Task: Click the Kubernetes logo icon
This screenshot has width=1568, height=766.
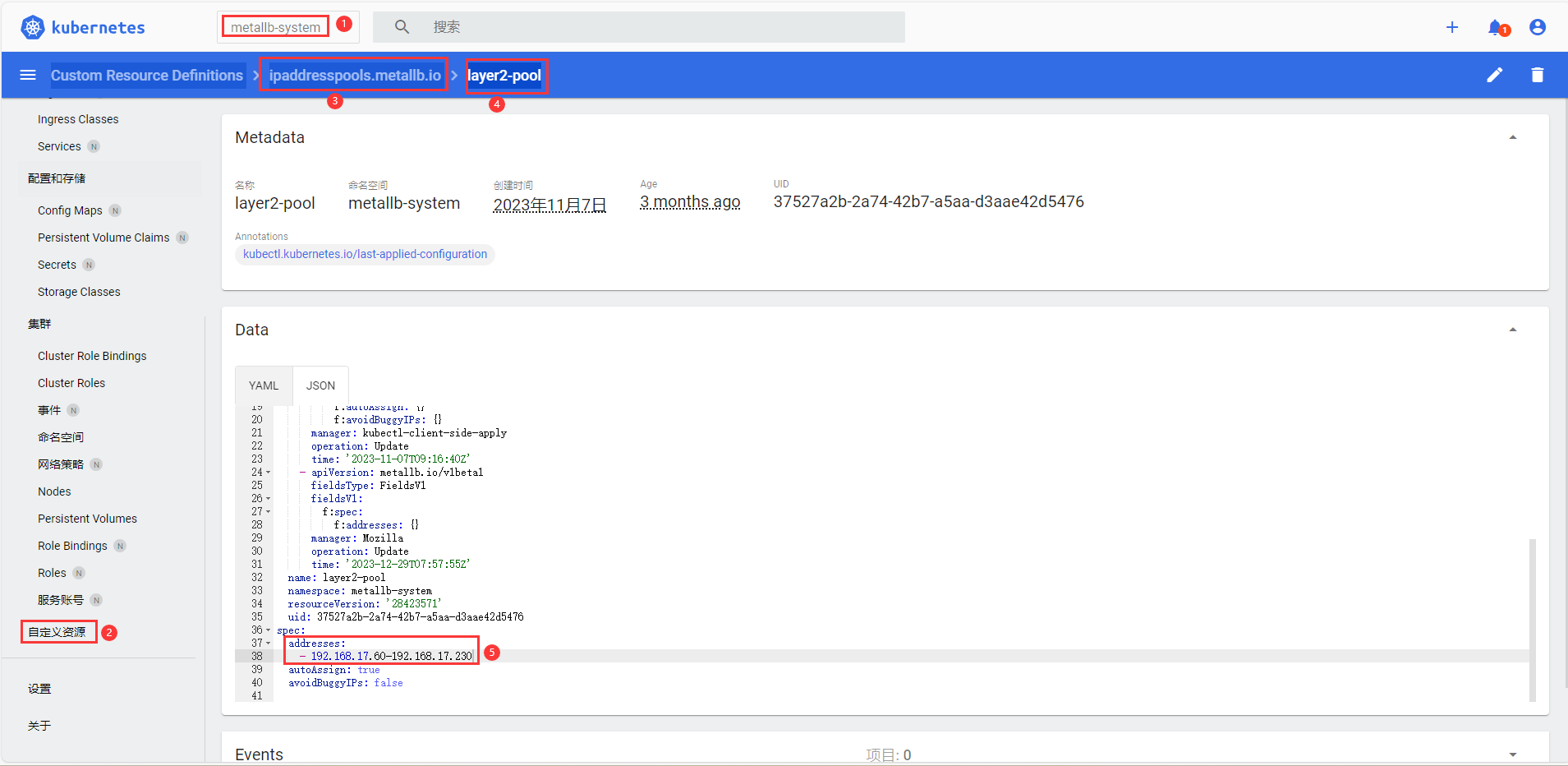Action: click(x=32, y=27)
